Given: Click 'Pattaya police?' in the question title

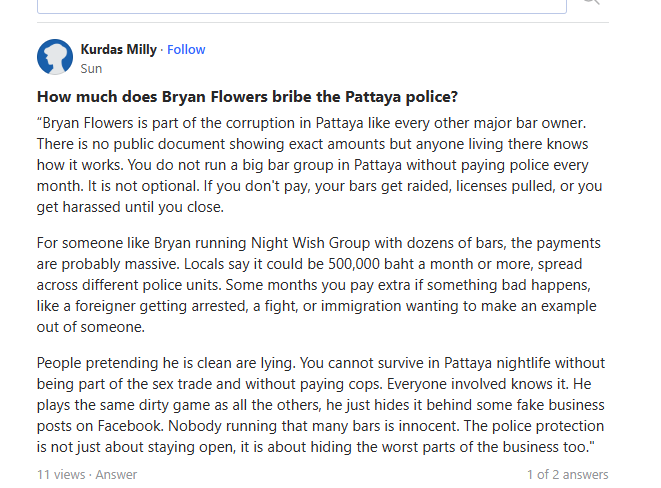Looking at the screenshot, I should pos(401,97).
